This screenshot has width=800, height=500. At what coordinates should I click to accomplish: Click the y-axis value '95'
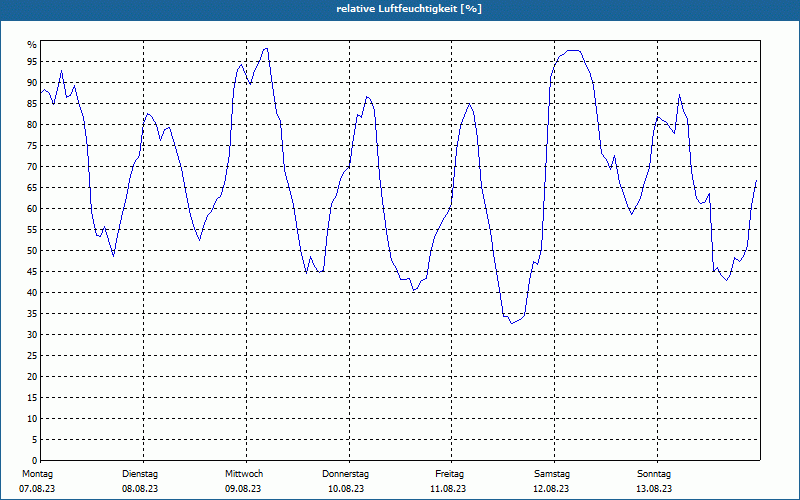coord(32,62)
